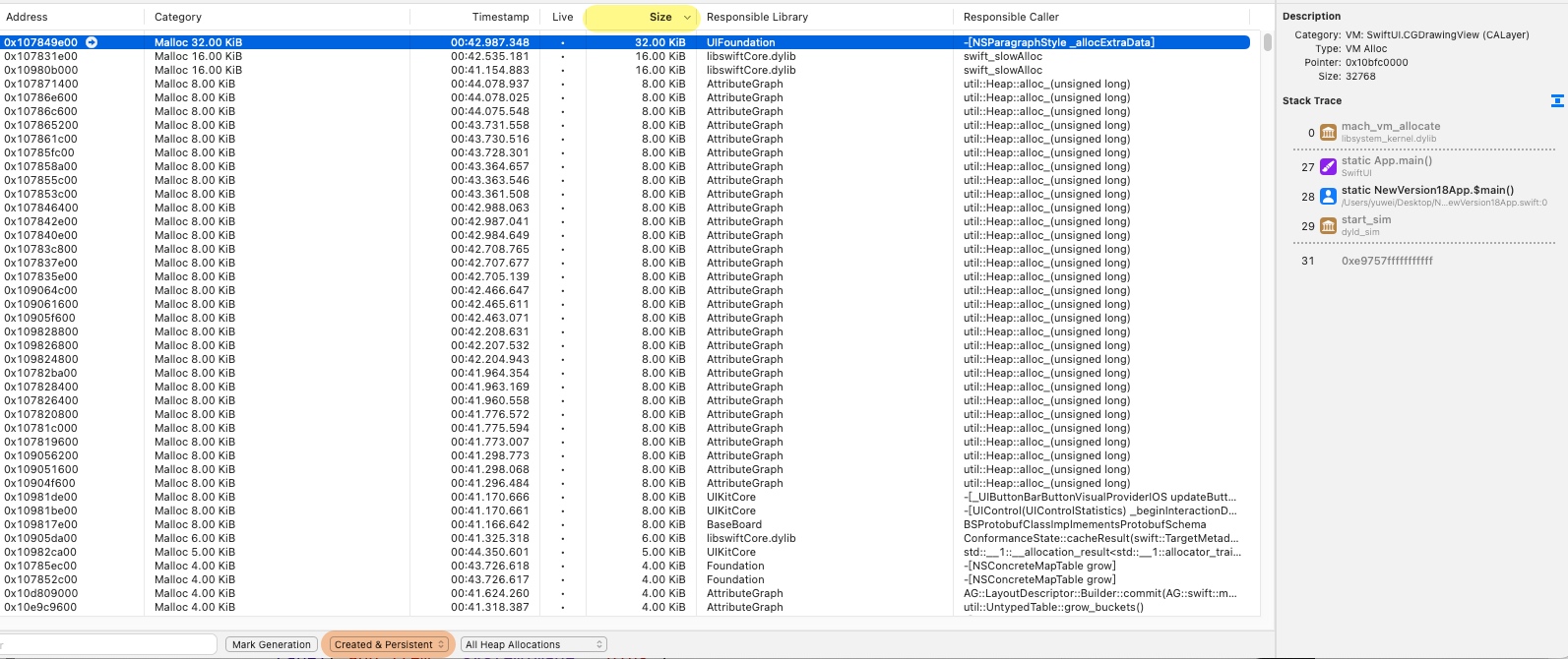The width and height of the screenshot is (1568, 659).
Task: Click the allocation list vertical scrollbar
Action: [1268, 42]
